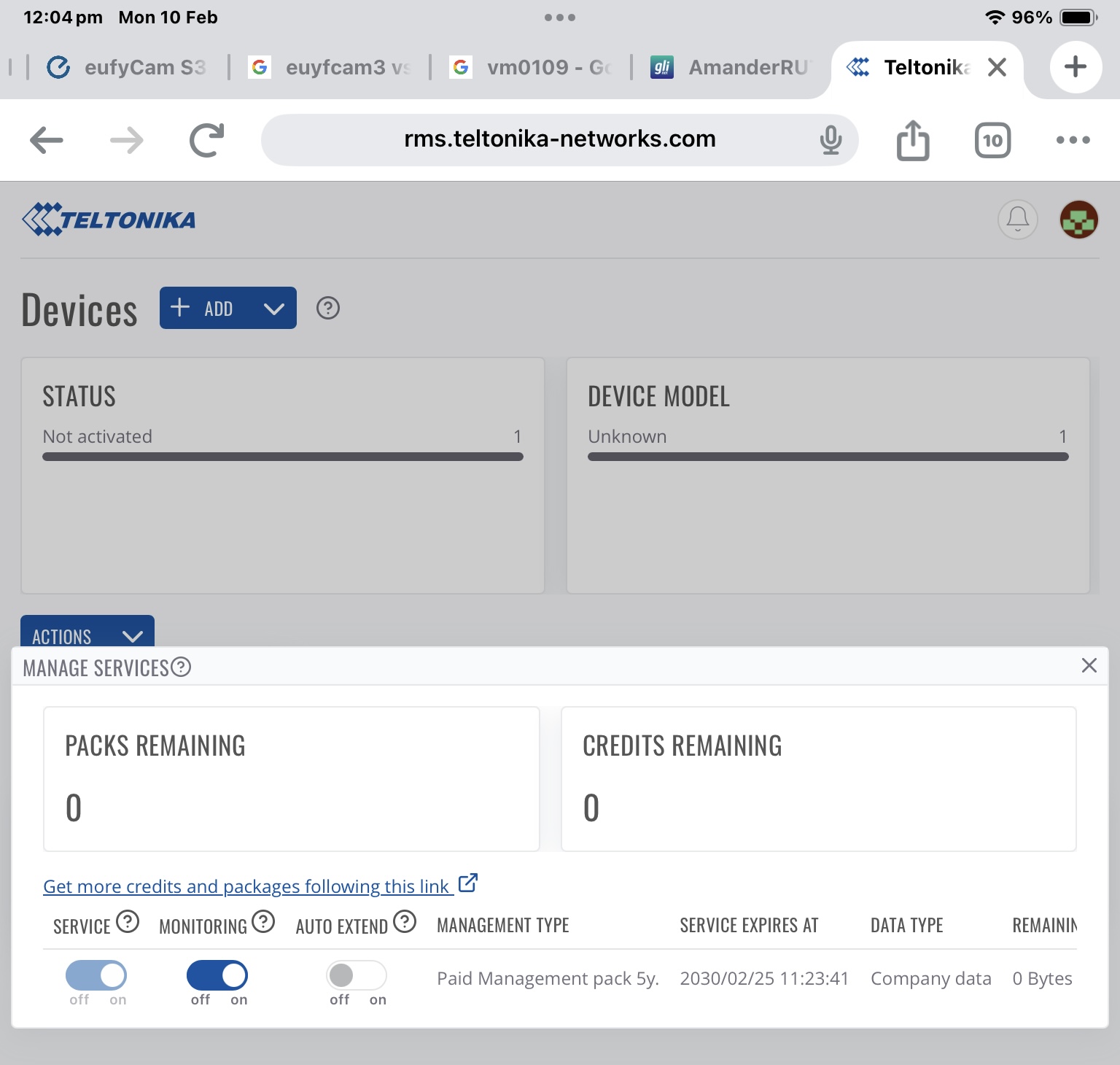The width and height of the screenshot is (1120, 1065).
Task: Follow the get more credits and packages link
Action: pyautogui.click(x=246, y=886)
